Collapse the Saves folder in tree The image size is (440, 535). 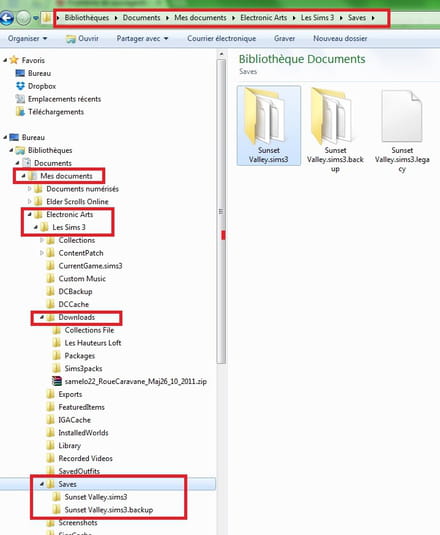click(42, 484)
